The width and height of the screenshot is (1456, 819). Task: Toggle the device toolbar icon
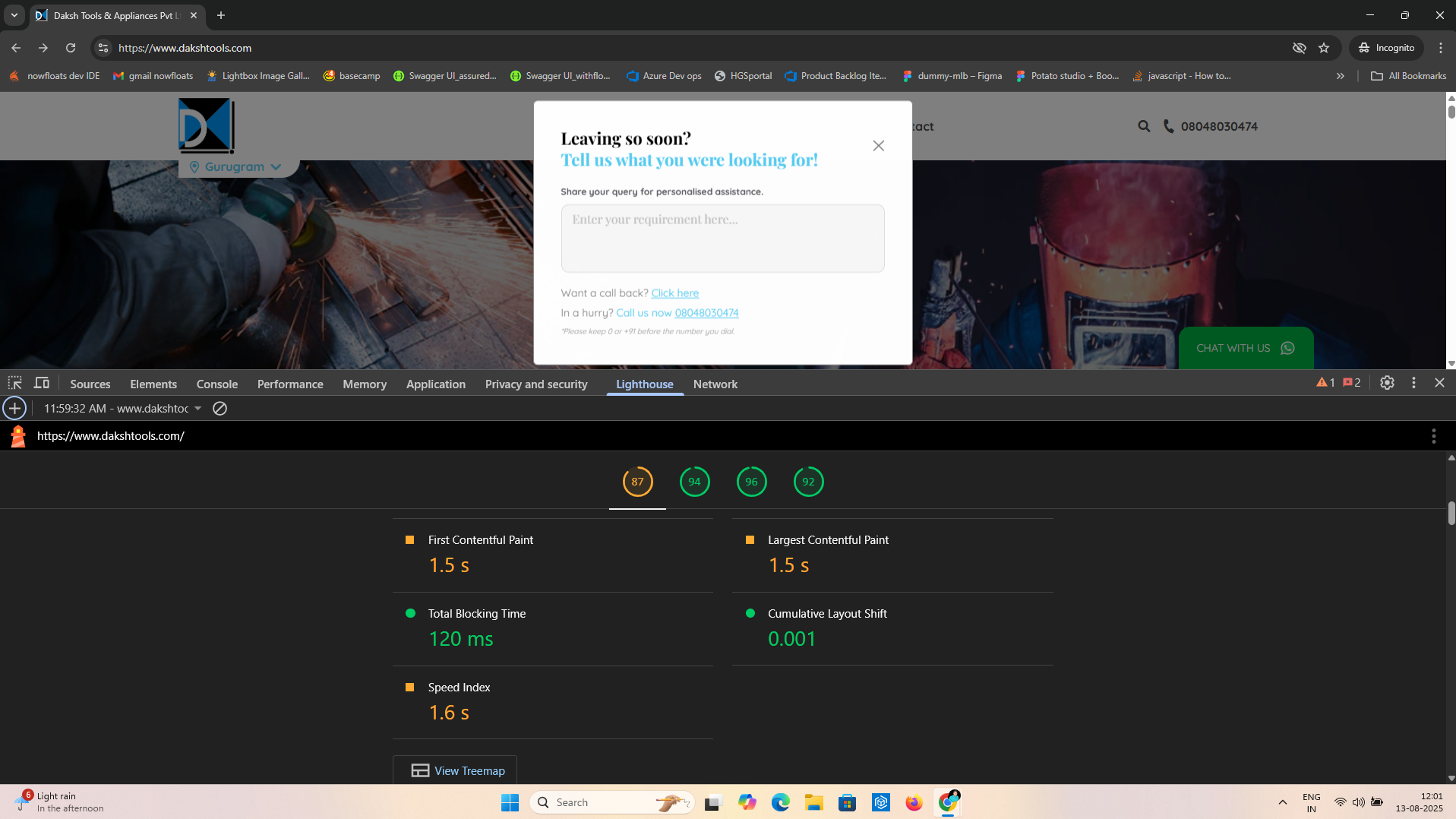tap(42, 383)
